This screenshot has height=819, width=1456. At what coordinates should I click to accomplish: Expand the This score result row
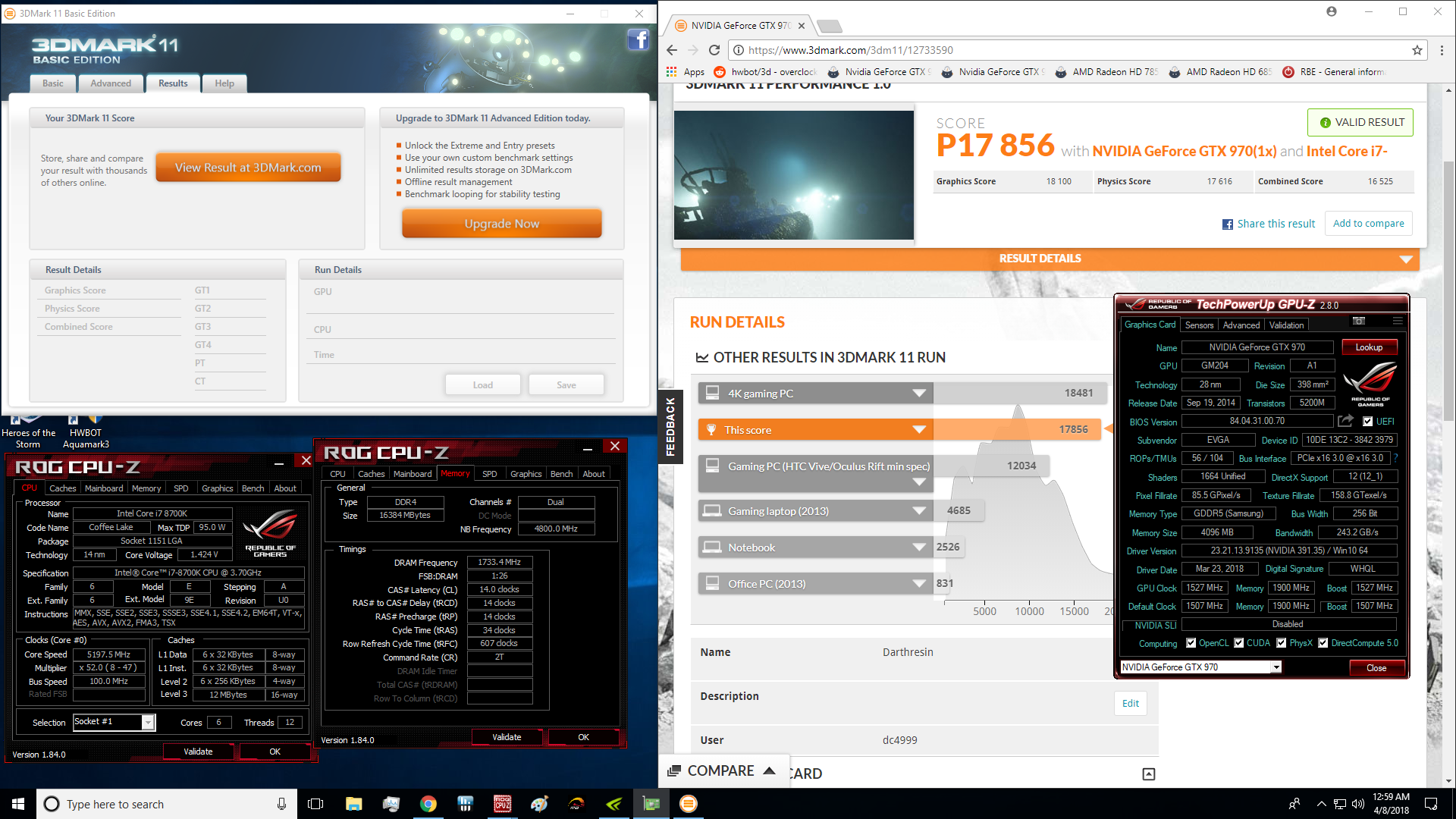(x=919, y=430)
